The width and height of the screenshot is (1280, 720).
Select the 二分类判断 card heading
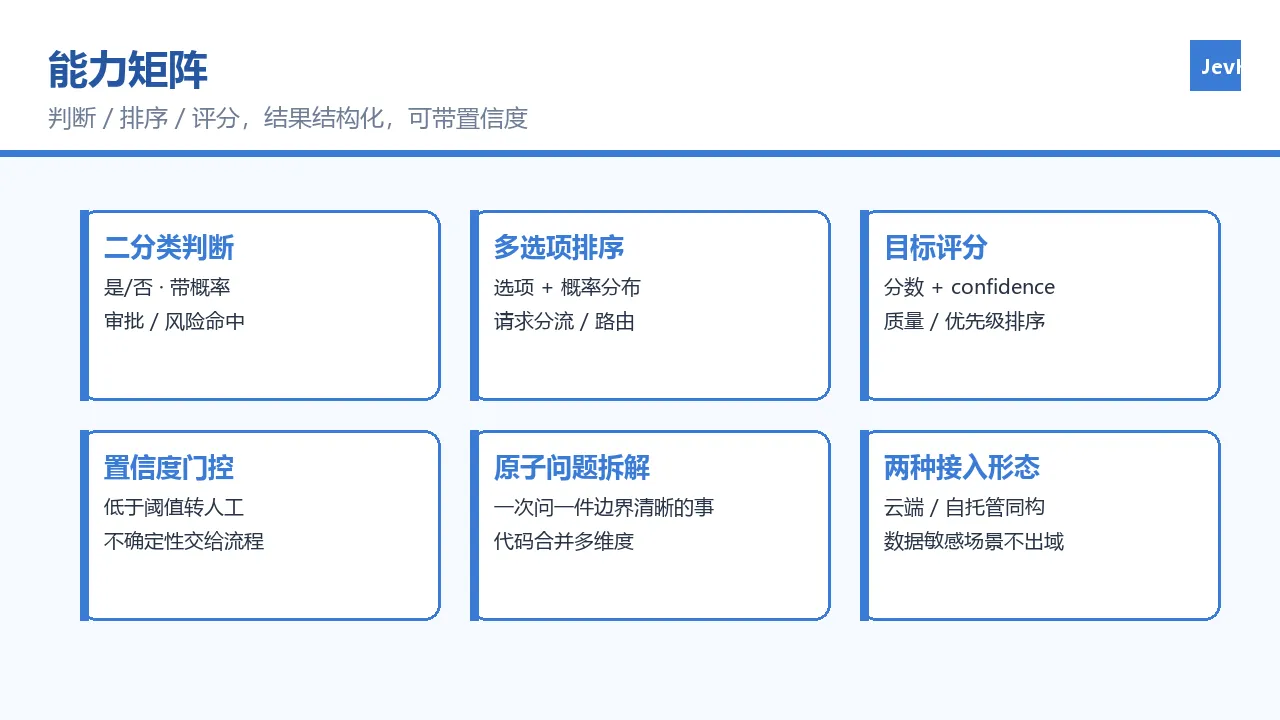169,247
